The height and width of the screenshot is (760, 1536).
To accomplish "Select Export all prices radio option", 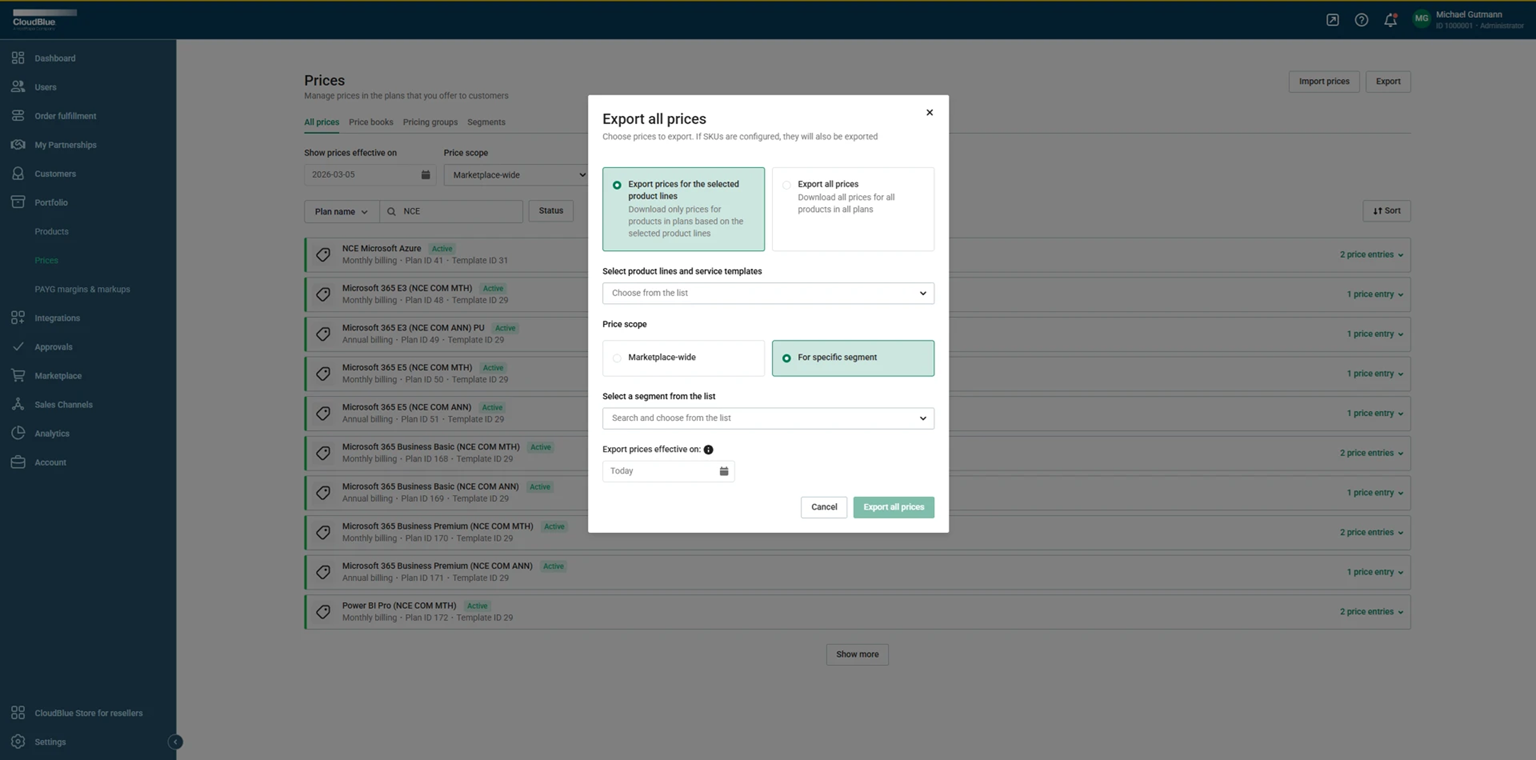I will (786, 185).
